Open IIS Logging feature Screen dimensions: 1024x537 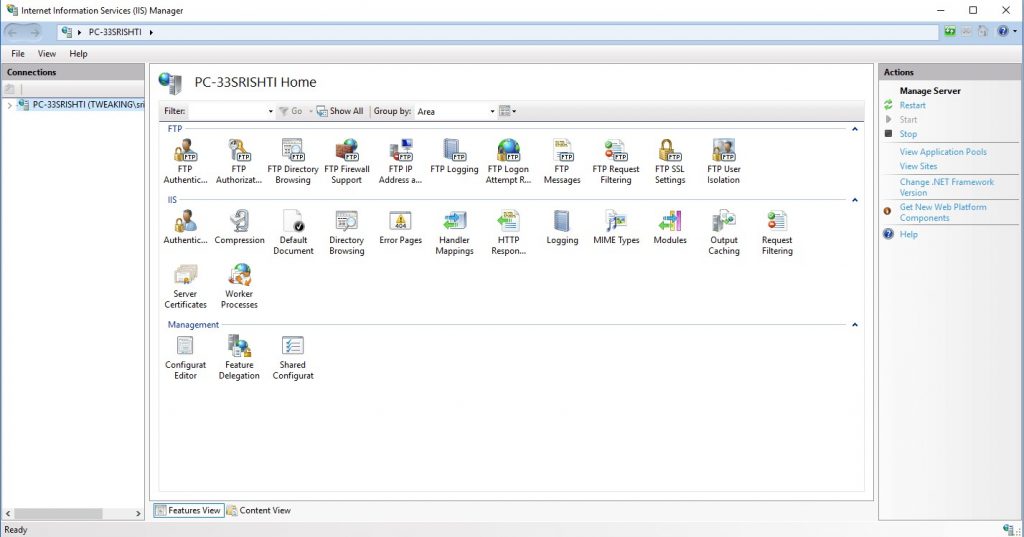pyautogui.click(x=562, y=227)
